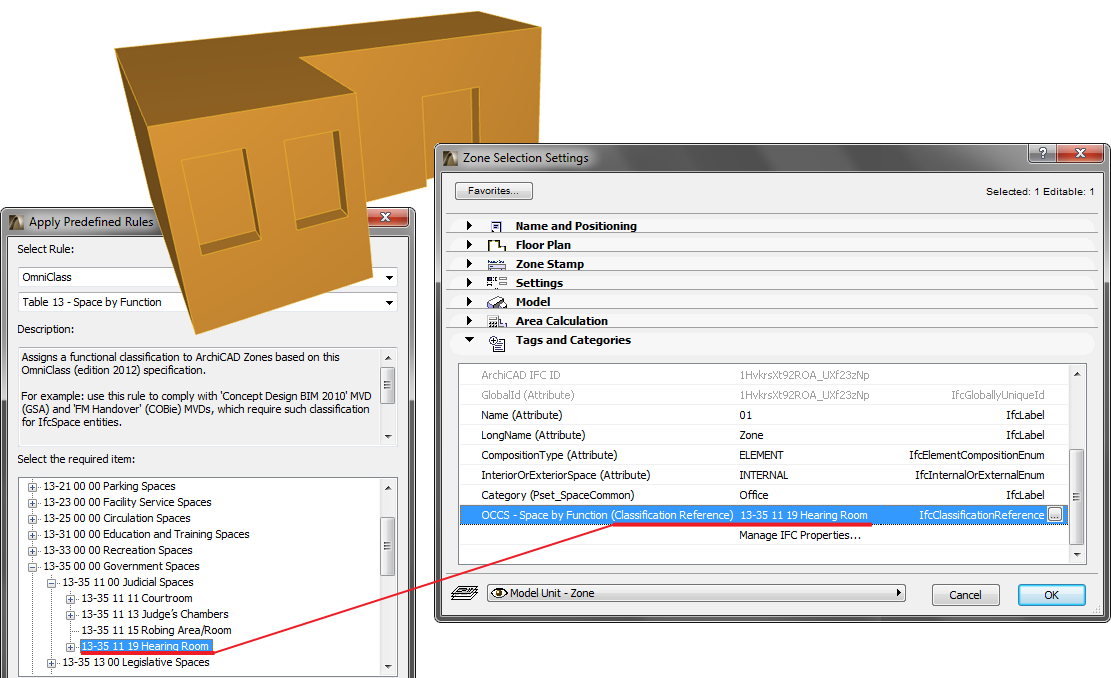Screen dimensions: 1111x678
Task: Expand 13-25 00 00 Circulation Spaces node
Action: tap(32, 519)
